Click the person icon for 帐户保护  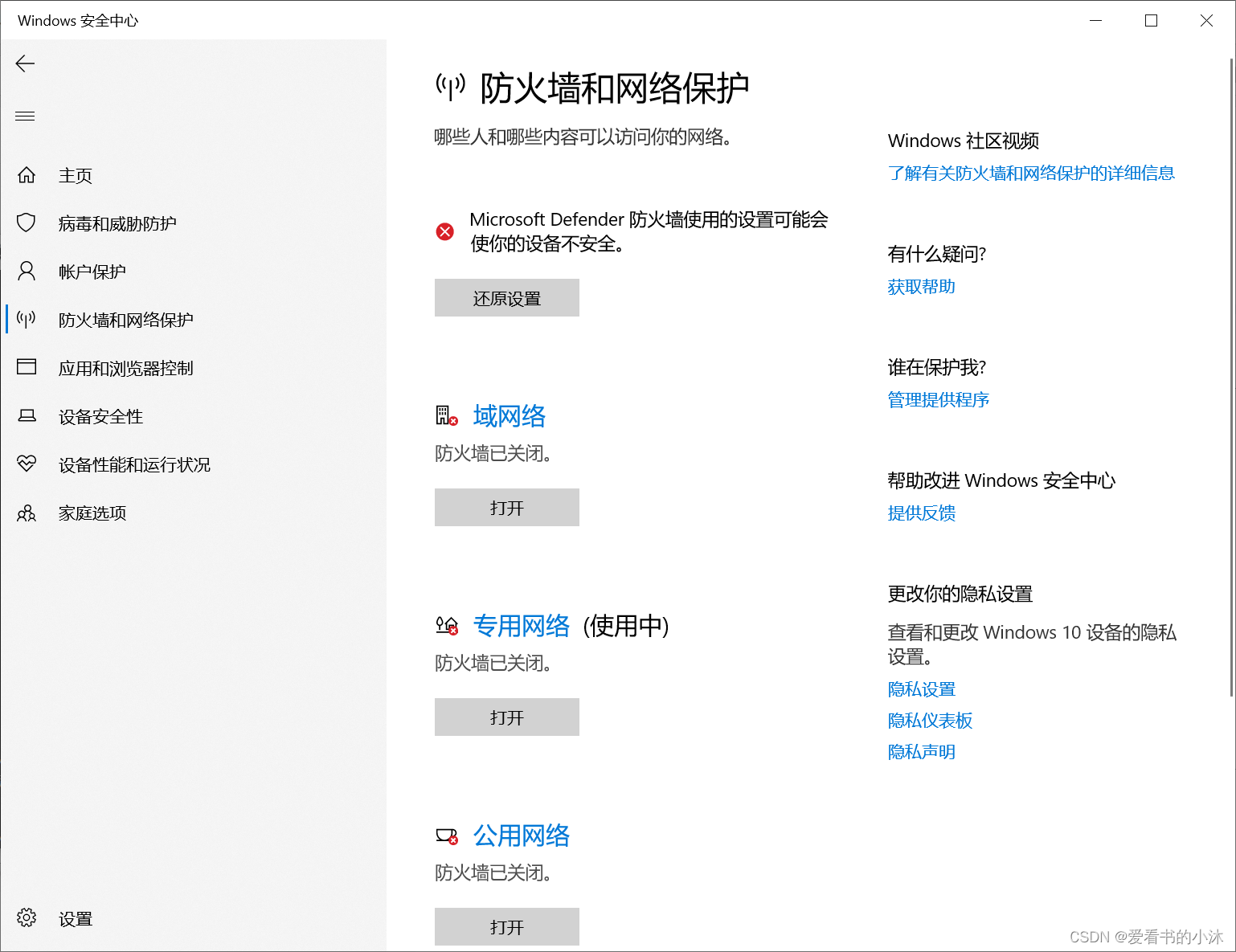27,271
